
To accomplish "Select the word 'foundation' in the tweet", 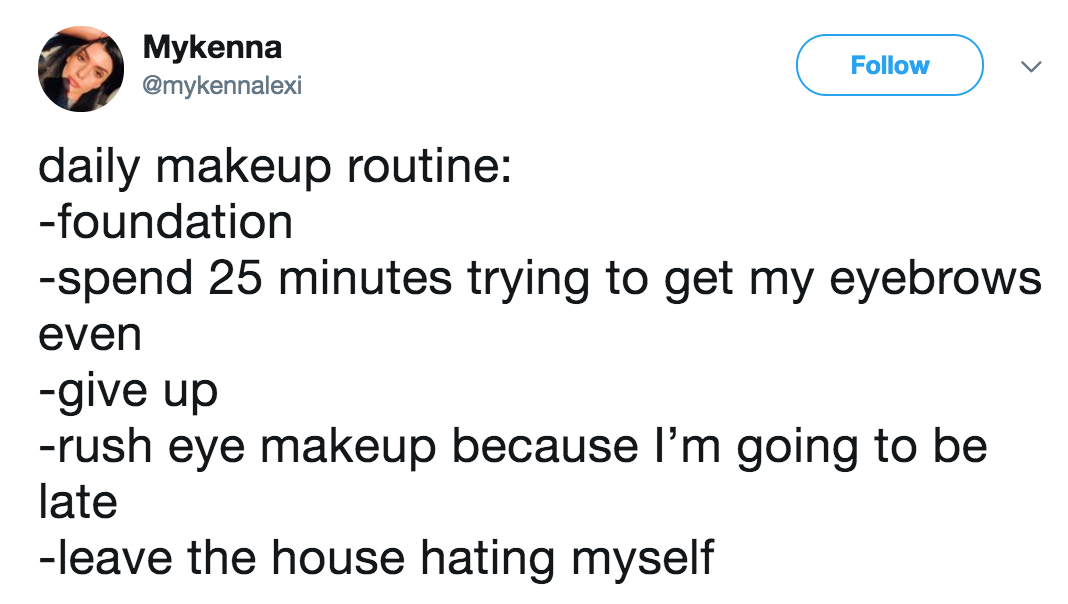I will [x=175, y=222].
